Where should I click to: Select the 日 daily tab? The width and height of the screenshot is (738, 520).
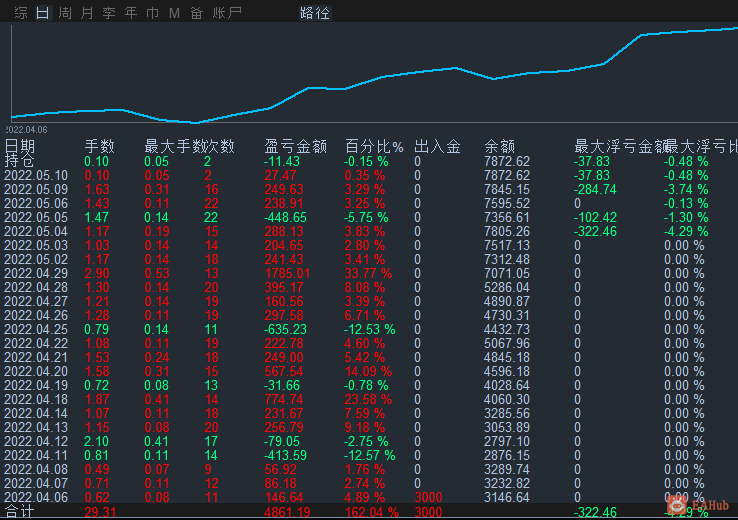43,13
